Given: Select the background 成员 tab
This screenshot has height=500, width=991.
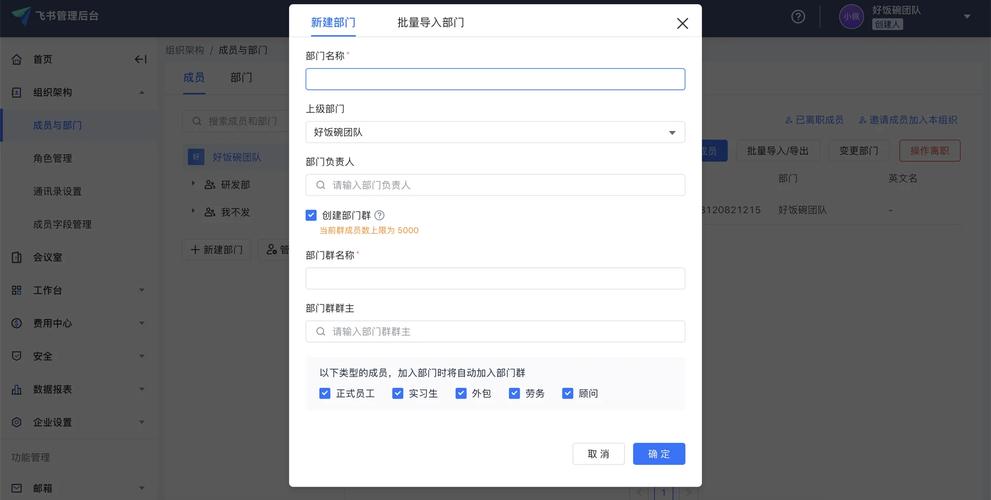Looking at the screenshot, I should (x=194, y=78).
